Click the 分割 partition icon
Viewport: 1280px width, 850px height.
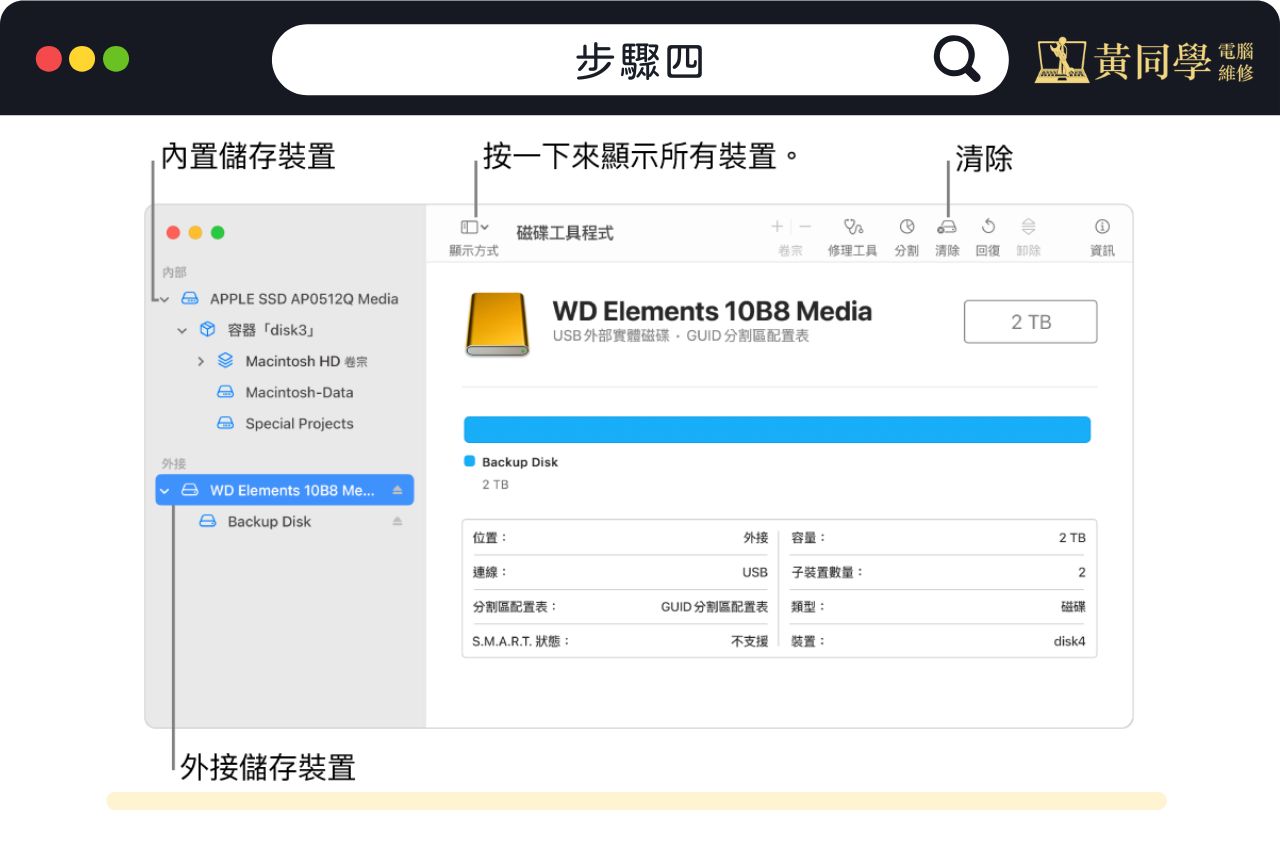(907, 227)
